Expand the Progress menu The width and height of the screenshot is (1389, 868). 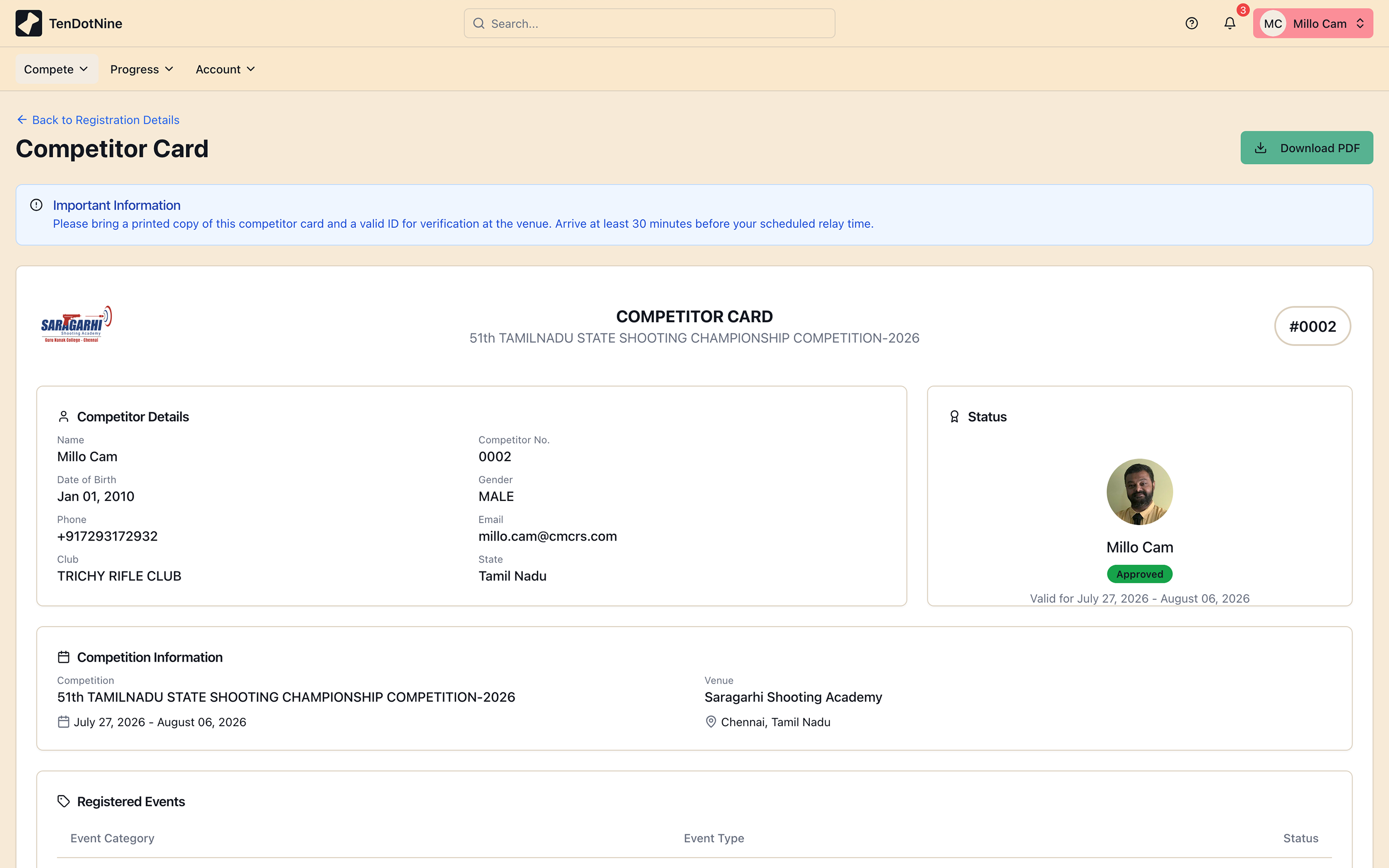pos(142,69)
